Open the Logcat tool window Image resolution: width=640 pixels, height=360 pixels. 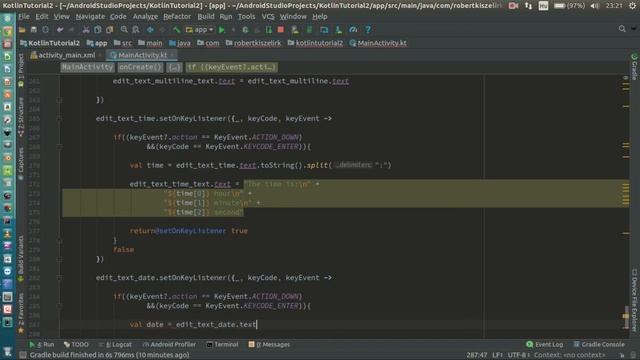(x=116, y=344)
